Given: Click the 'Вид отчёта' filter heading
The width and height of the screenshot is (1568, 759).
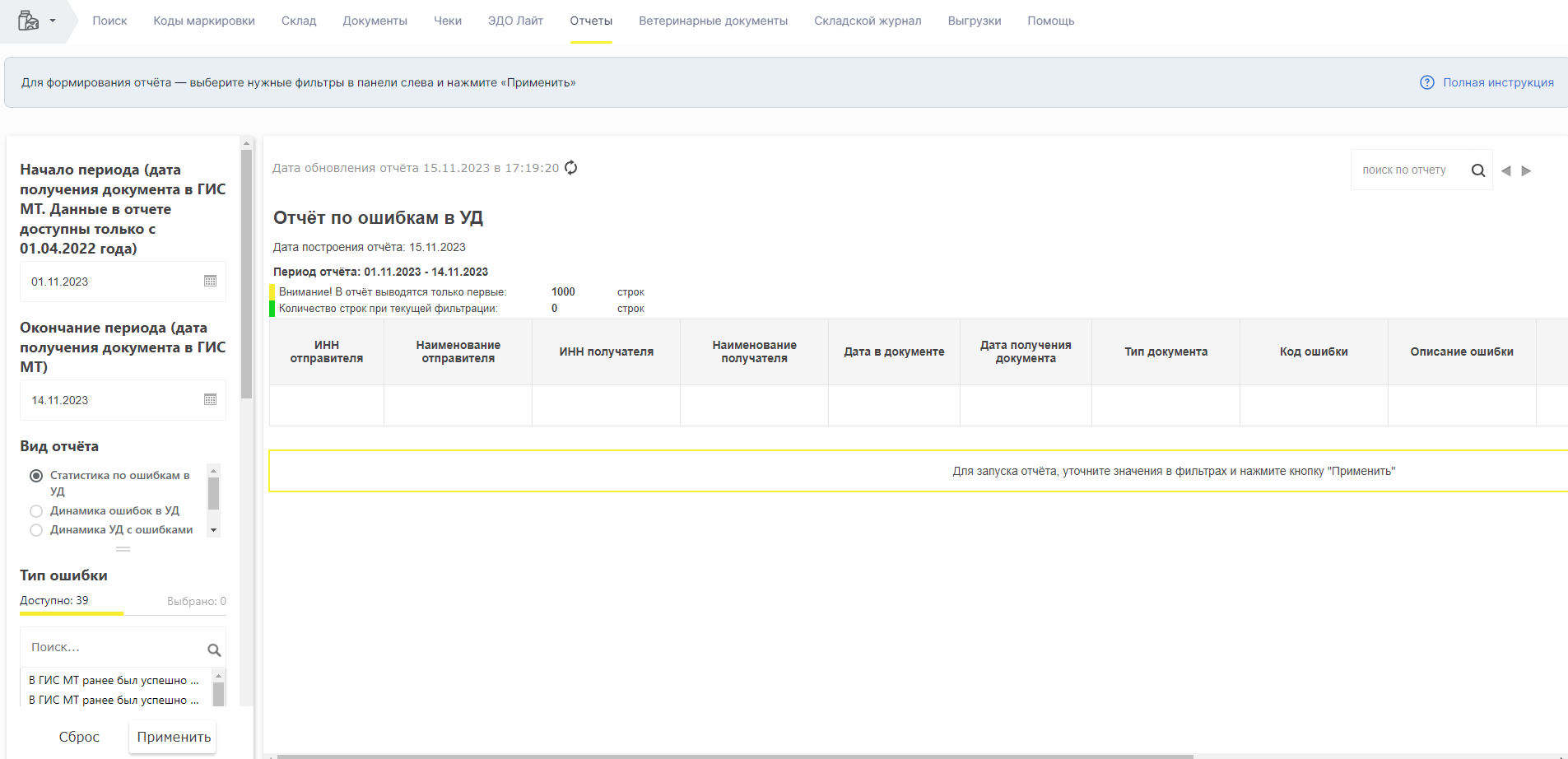Looking at the screenshot, I should pos(59,446).
